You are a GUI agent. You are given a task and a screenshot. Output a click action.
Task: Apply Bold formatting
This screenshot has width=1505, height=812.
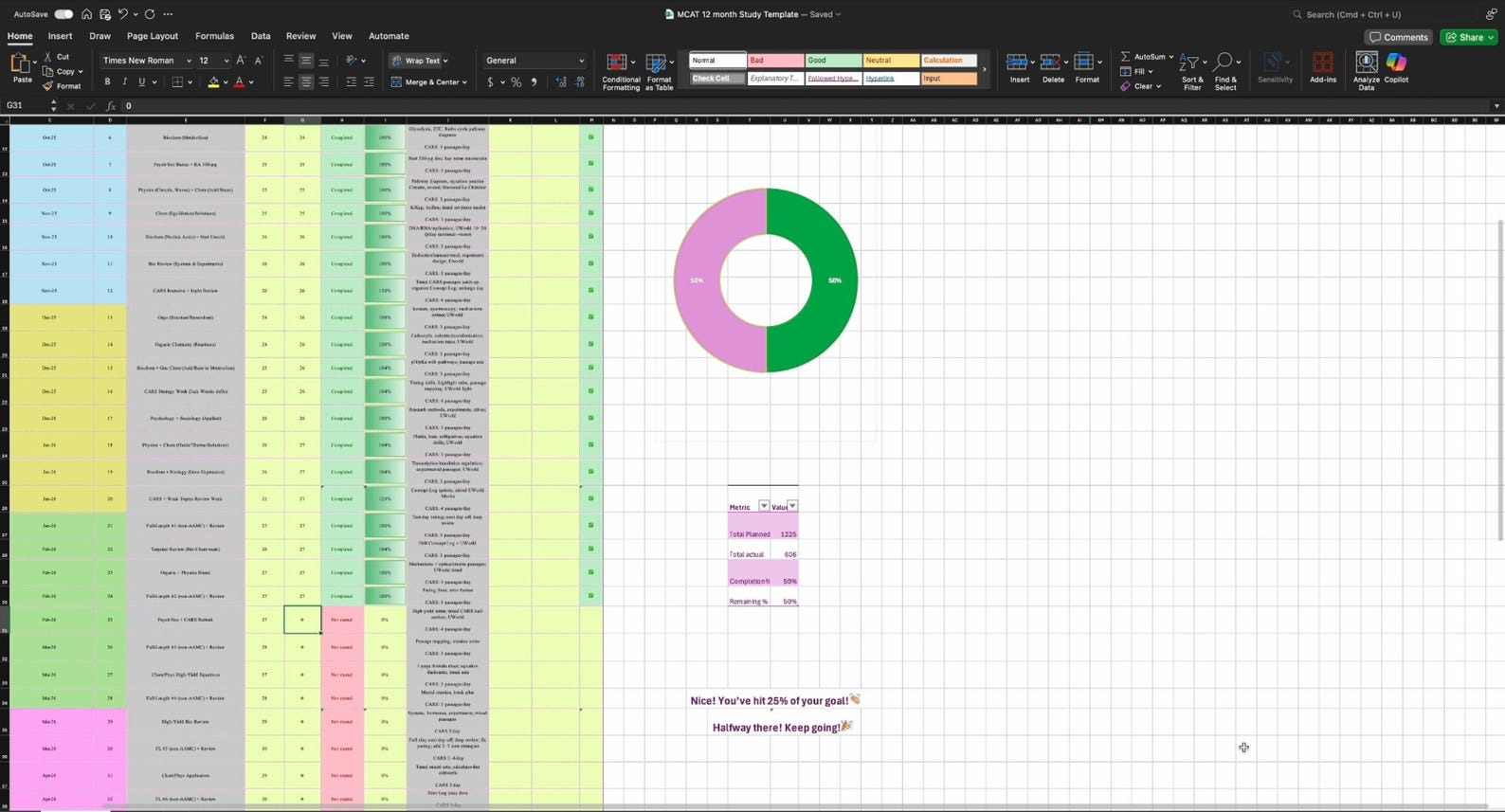coord(107,82)
